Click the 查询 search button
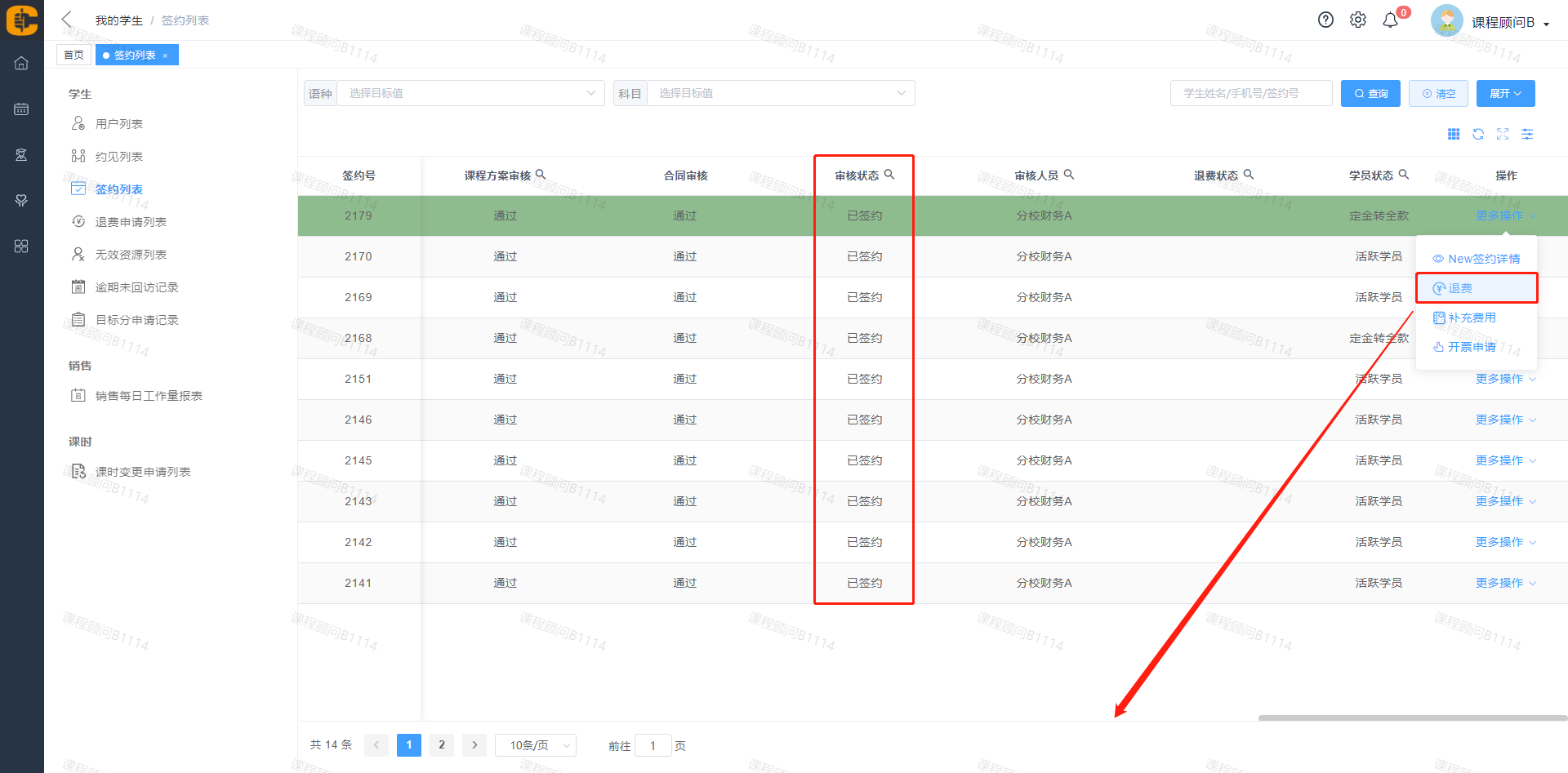 (x=1370, y=93)
